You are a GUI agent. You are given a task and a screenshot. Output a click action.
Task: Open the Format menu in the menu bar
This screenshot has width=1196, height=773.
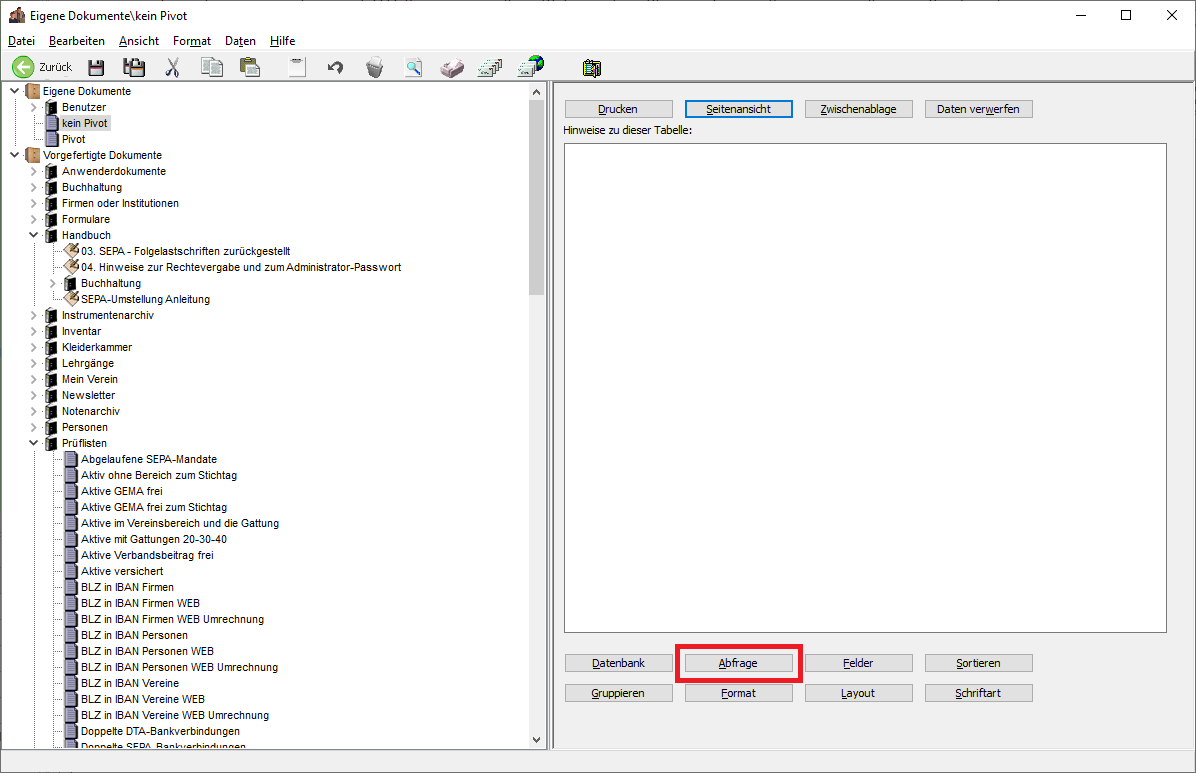[192, 41]
